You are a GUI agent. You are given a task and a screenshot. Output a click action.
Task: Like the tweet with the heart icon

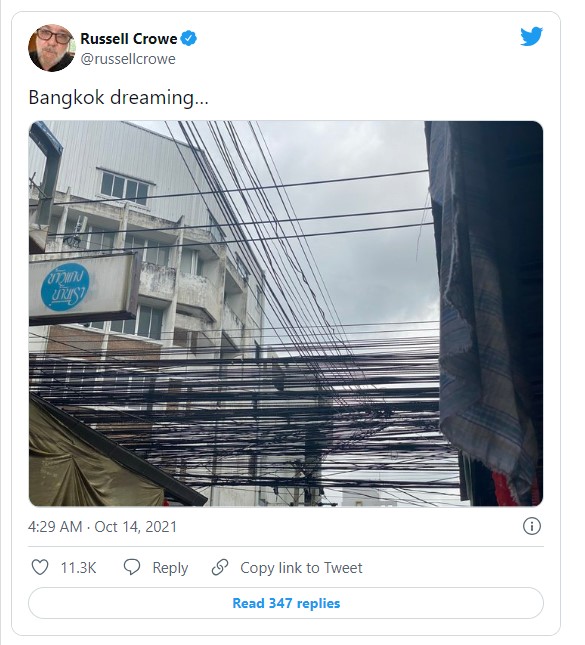tap(40, 567)
